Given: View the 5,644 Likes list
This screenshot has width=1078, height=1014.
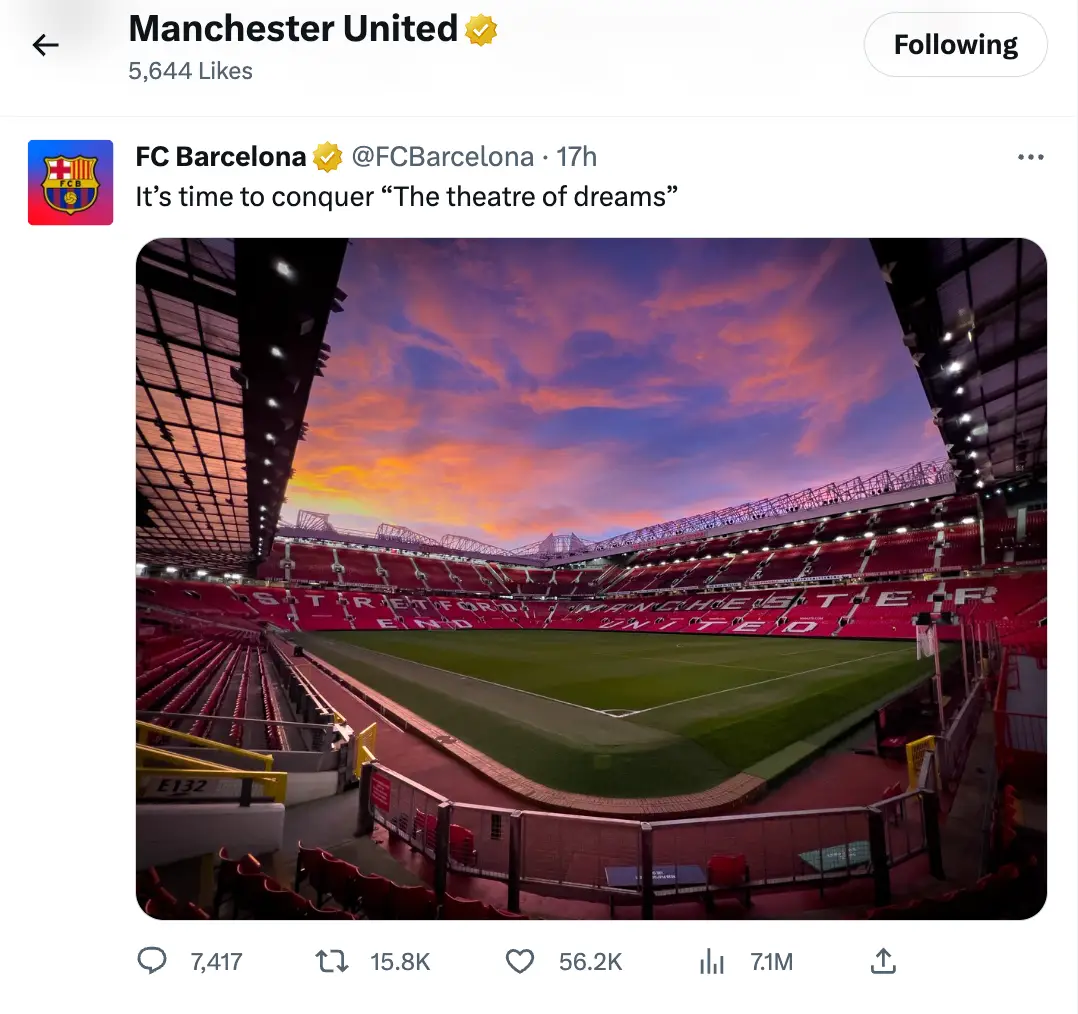Looking at the screenshot, I should (x=190, y=71).
